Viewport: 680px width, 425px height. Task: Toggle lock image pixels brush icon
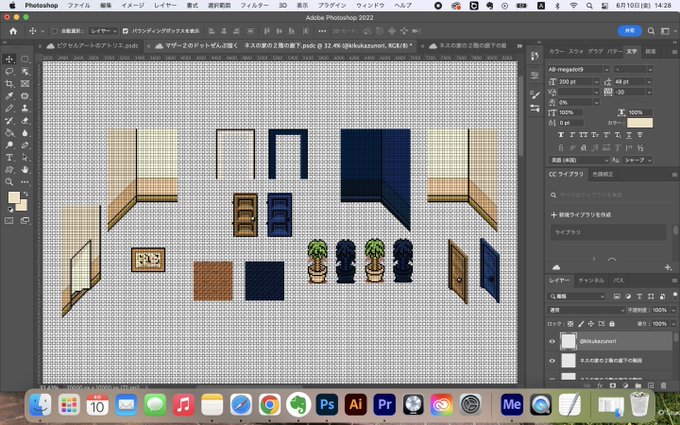[x=581, y=324]
